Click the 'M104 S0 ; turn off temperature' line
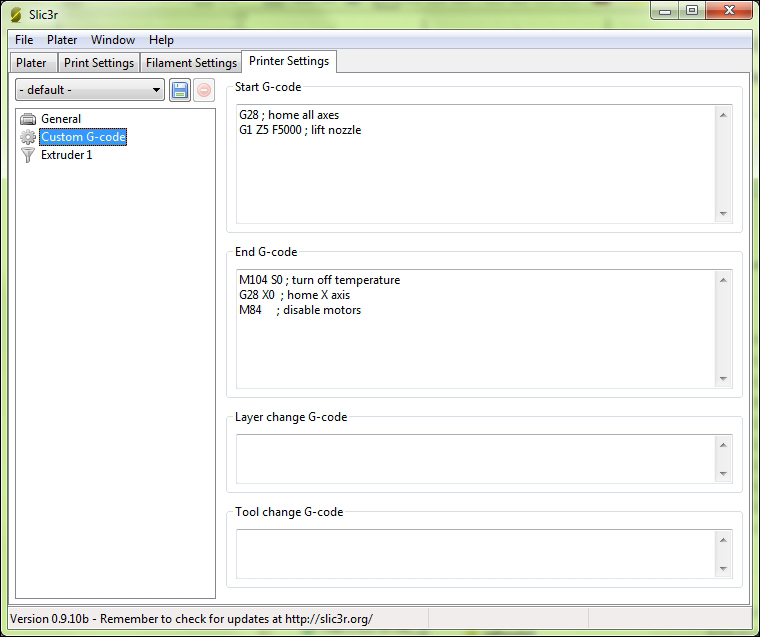 319,280
